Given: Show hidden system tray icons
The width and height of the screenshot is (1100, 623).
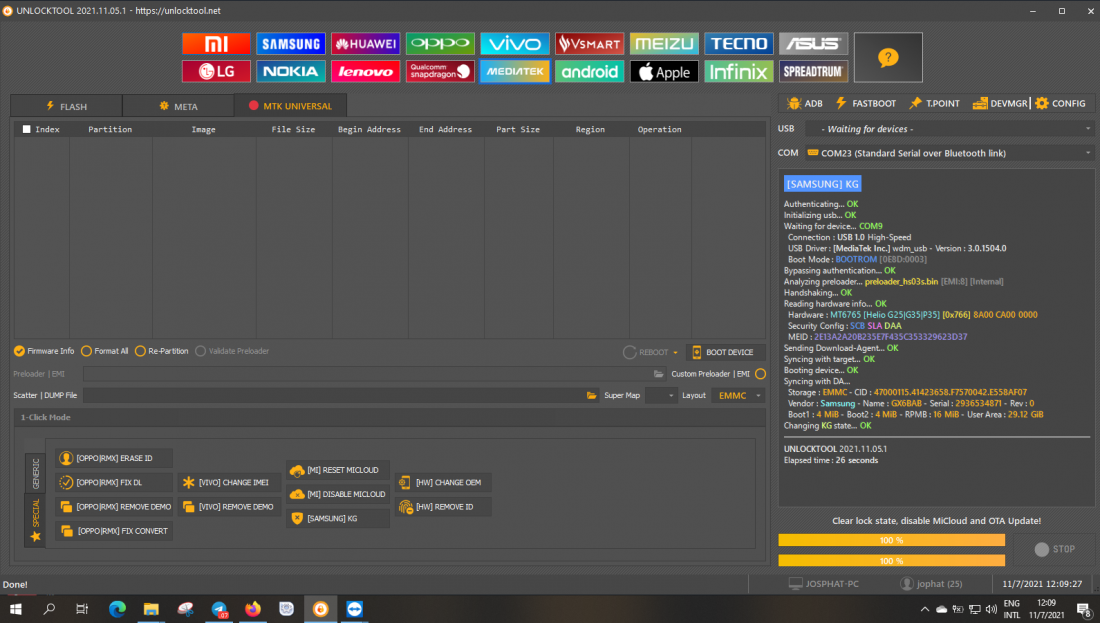Looking at the screenshot, I should click(x=925, y=609).
